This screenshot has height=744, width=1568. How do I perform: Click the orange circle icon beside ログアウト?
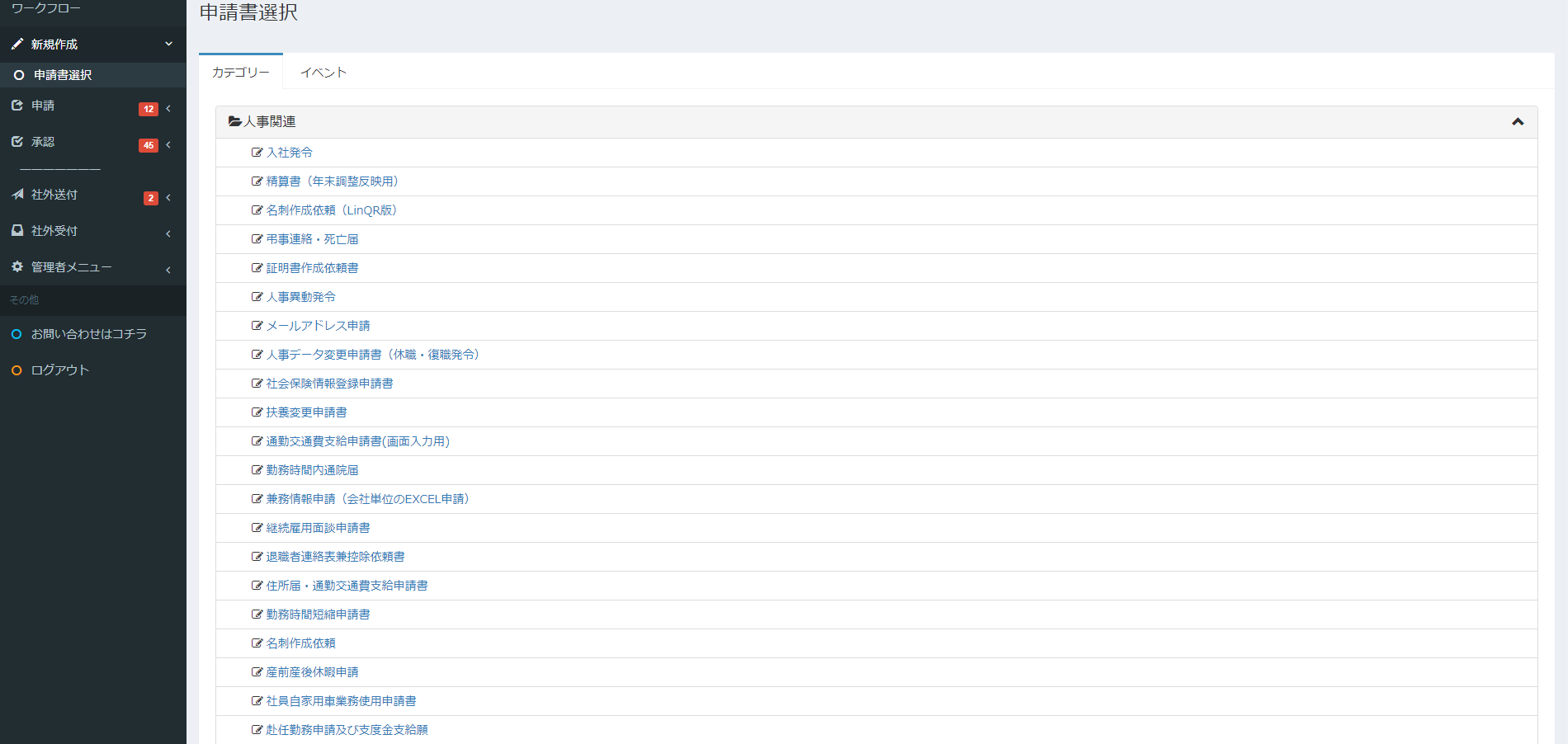click(x=17, y=370)
